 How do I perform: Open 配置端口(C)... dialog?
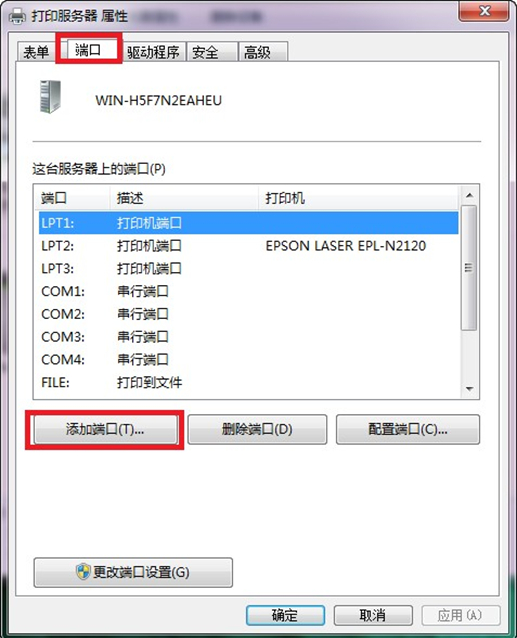pyautogui.click(x=408, y=429)
